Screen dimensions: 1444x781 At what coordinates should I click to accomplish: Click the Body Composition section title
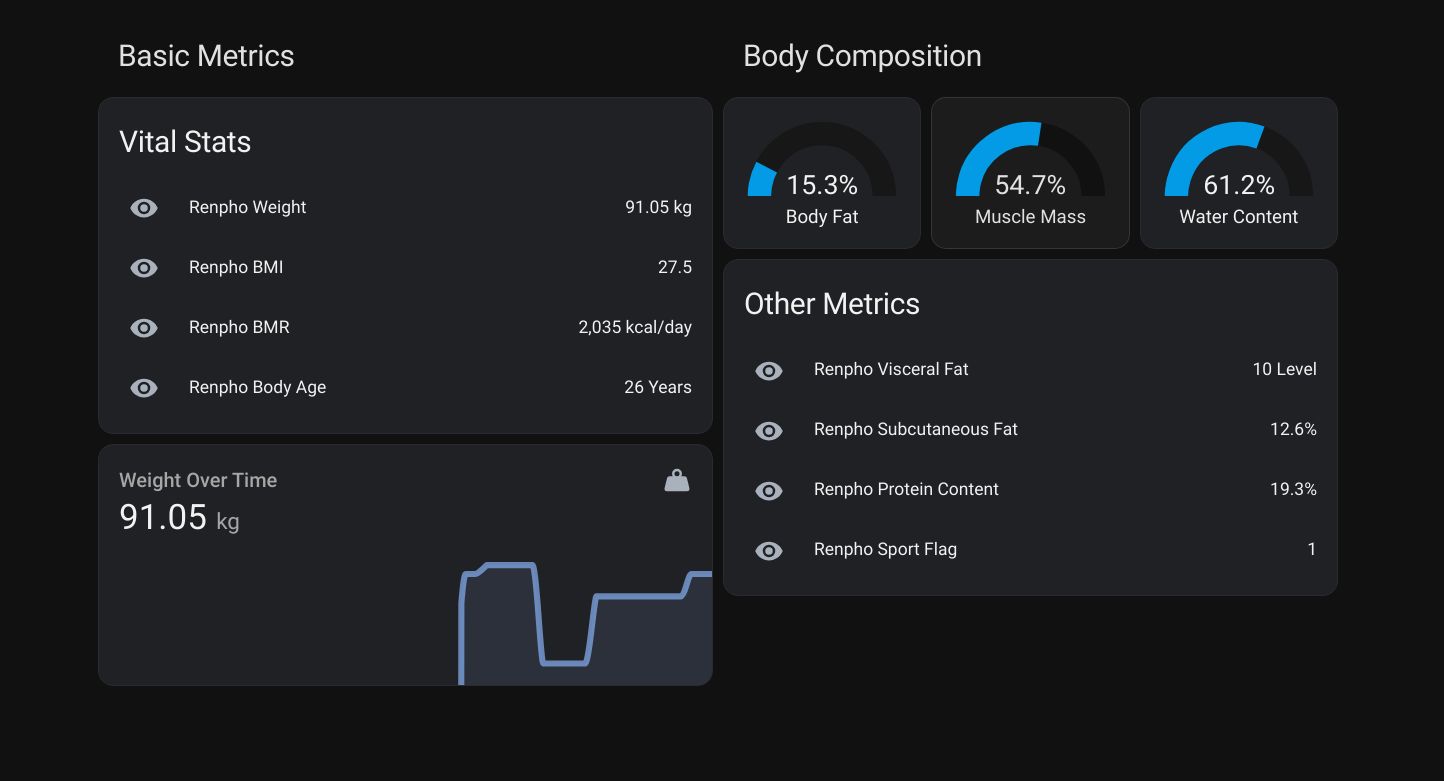click(862, 56)
